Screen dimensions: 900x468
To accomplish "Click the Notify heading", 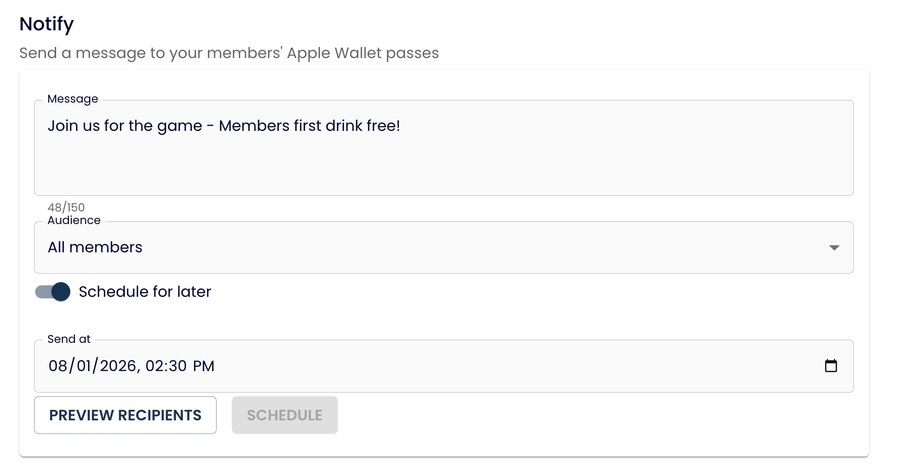I will click(46, 24).
